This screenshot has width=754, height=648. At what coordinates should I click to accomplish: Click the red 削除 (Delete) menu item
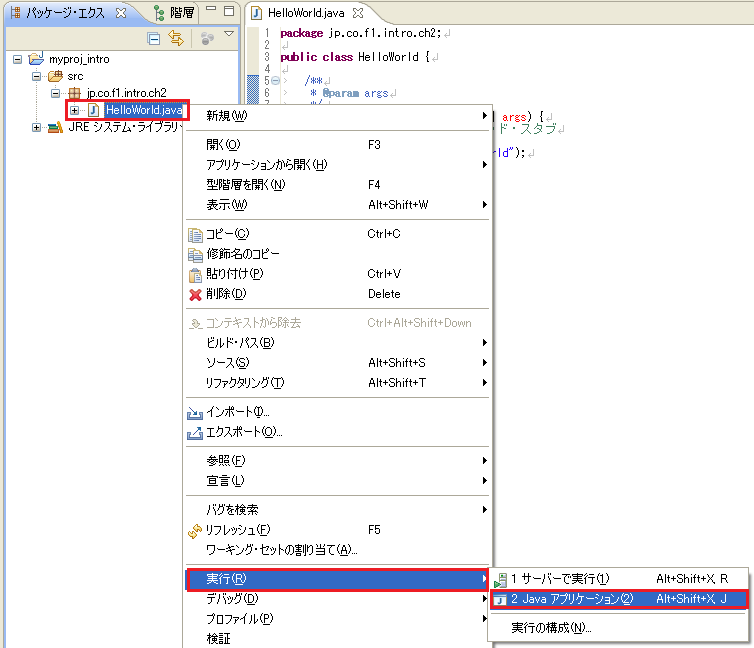point(225,294)
